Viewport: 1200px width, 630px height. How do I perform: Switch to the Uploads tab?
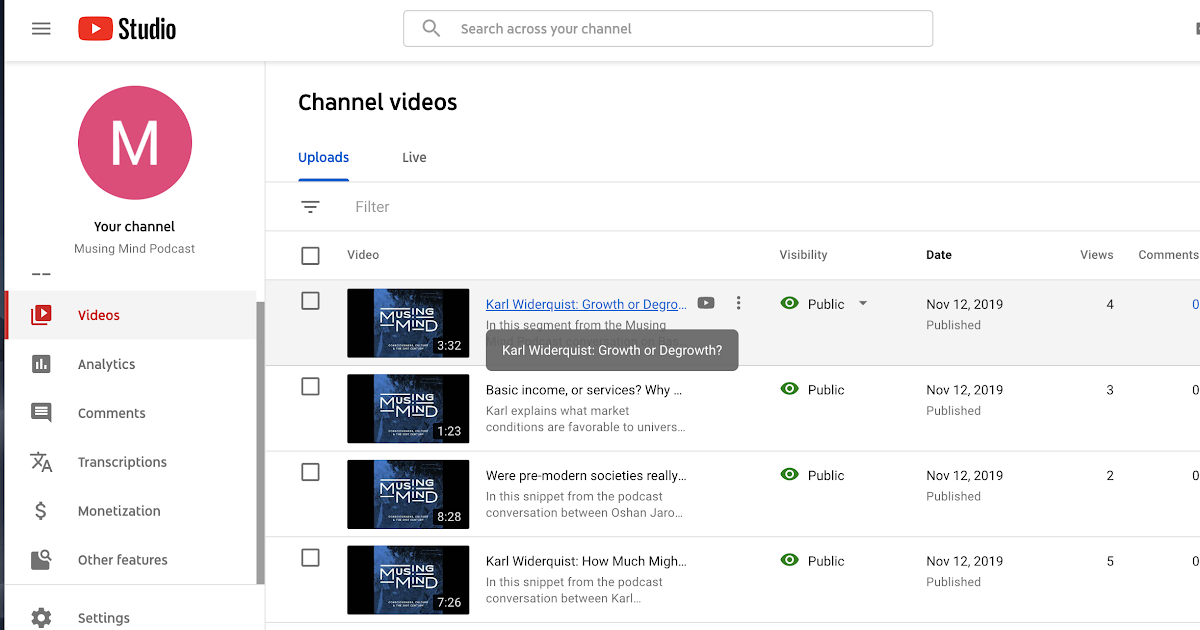(323, 157)
